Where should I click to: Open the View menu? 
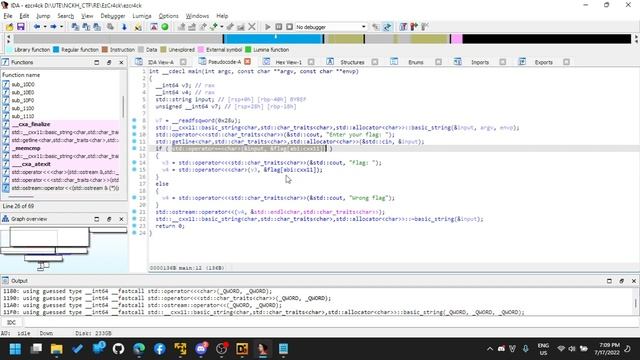tap(87, 16)
